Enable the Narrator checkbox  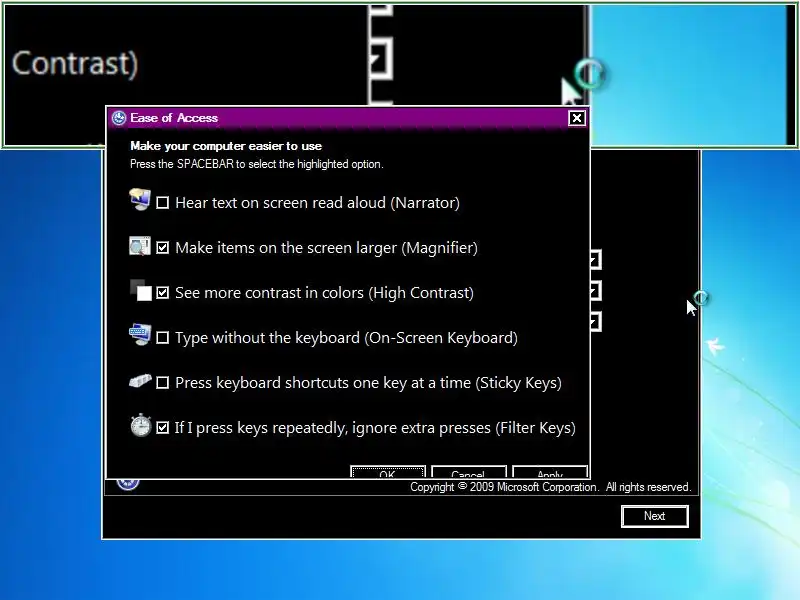162,203
